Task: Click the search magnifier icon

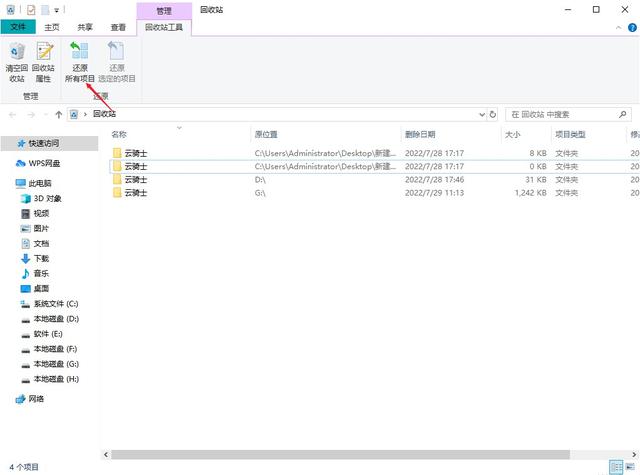Action: click(x=622, y=115)
